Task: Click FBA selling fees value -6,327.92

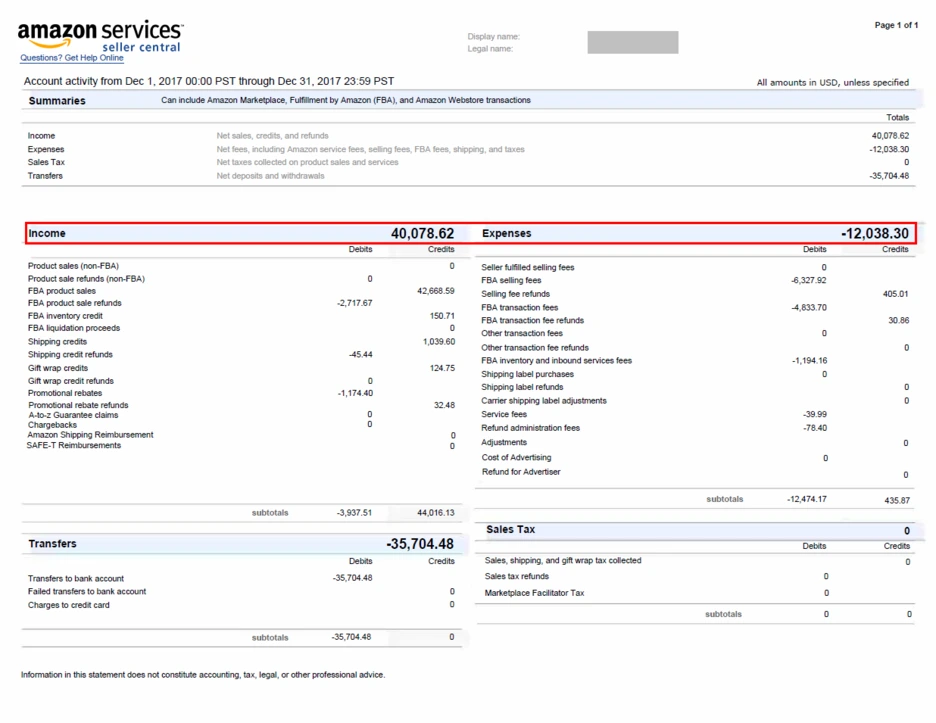Action: click(x=809, y=280)
